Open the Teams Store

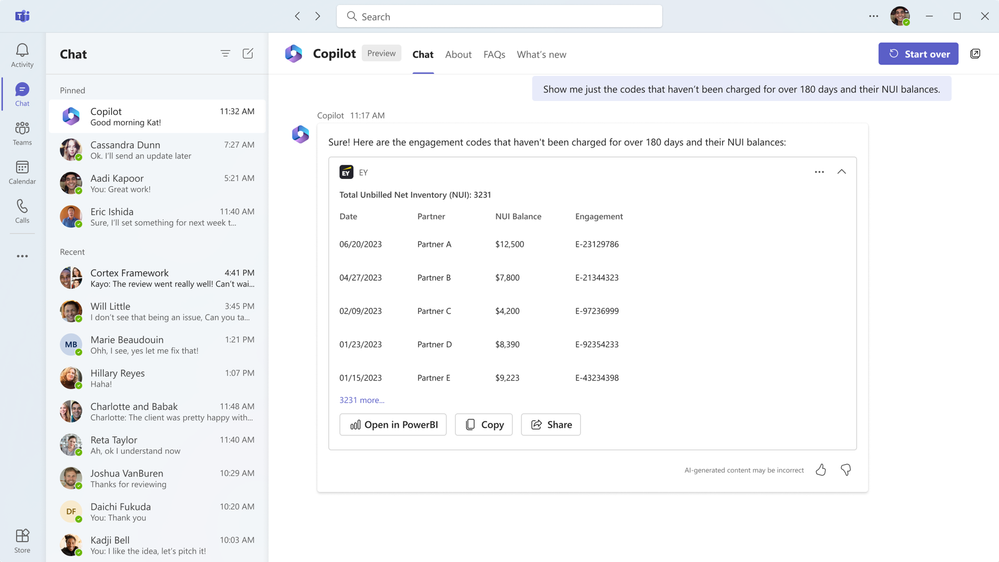pos(22,541)
